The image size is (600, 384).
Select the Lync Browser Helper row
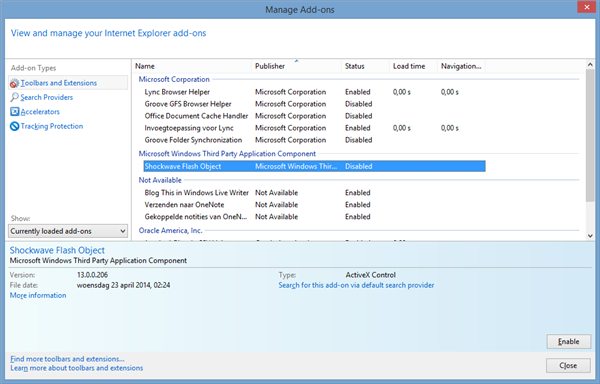(314, 92)
